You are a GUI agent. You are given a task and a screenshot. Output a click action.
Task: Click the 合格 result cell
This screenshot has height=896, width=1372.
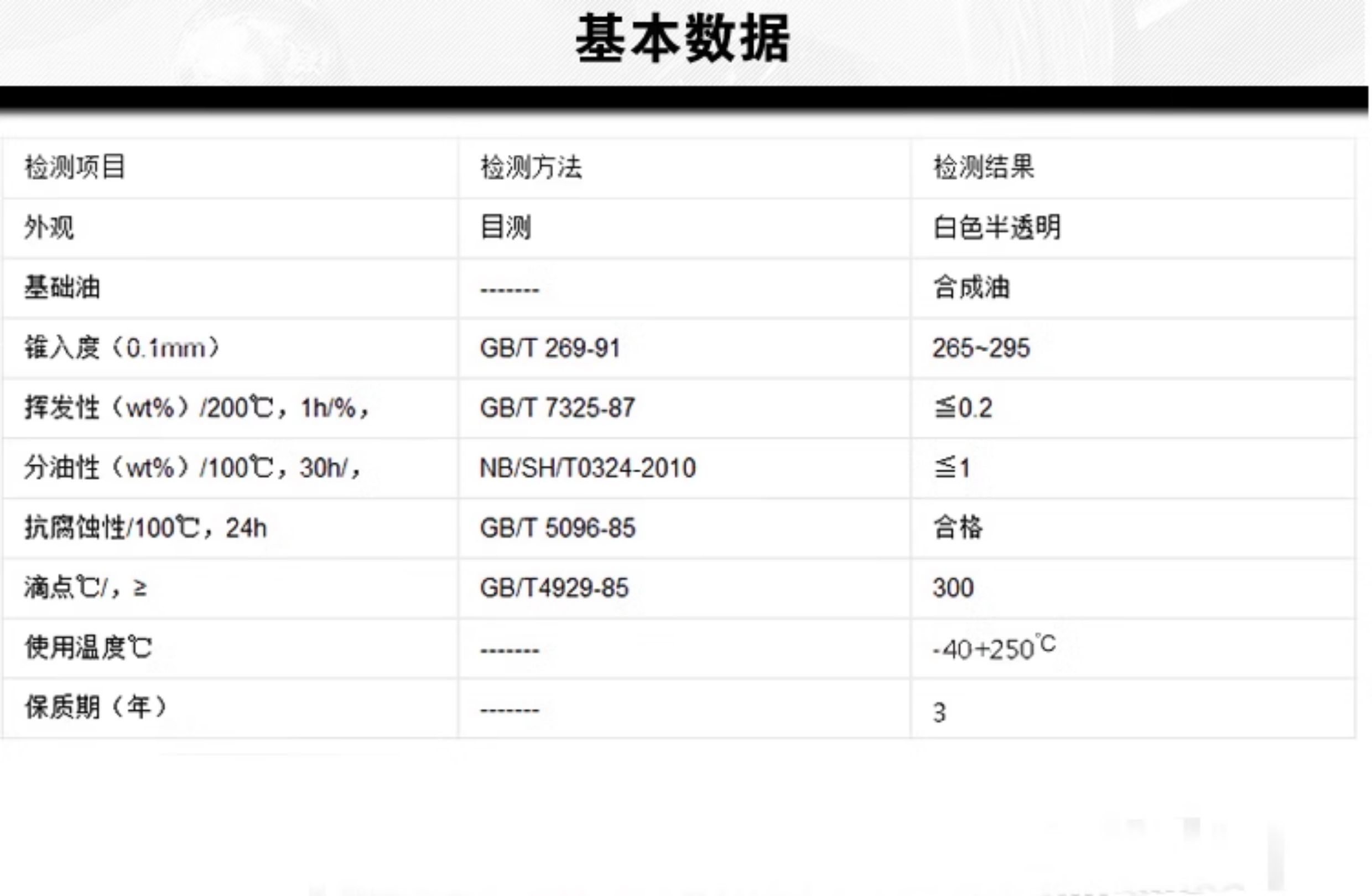click(958, 528)
